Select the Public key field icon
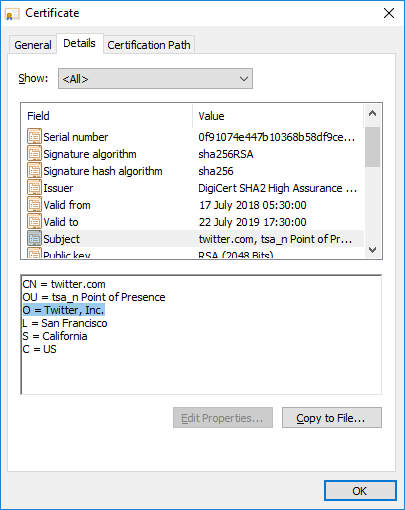405x510 pixels. (34, 253)
